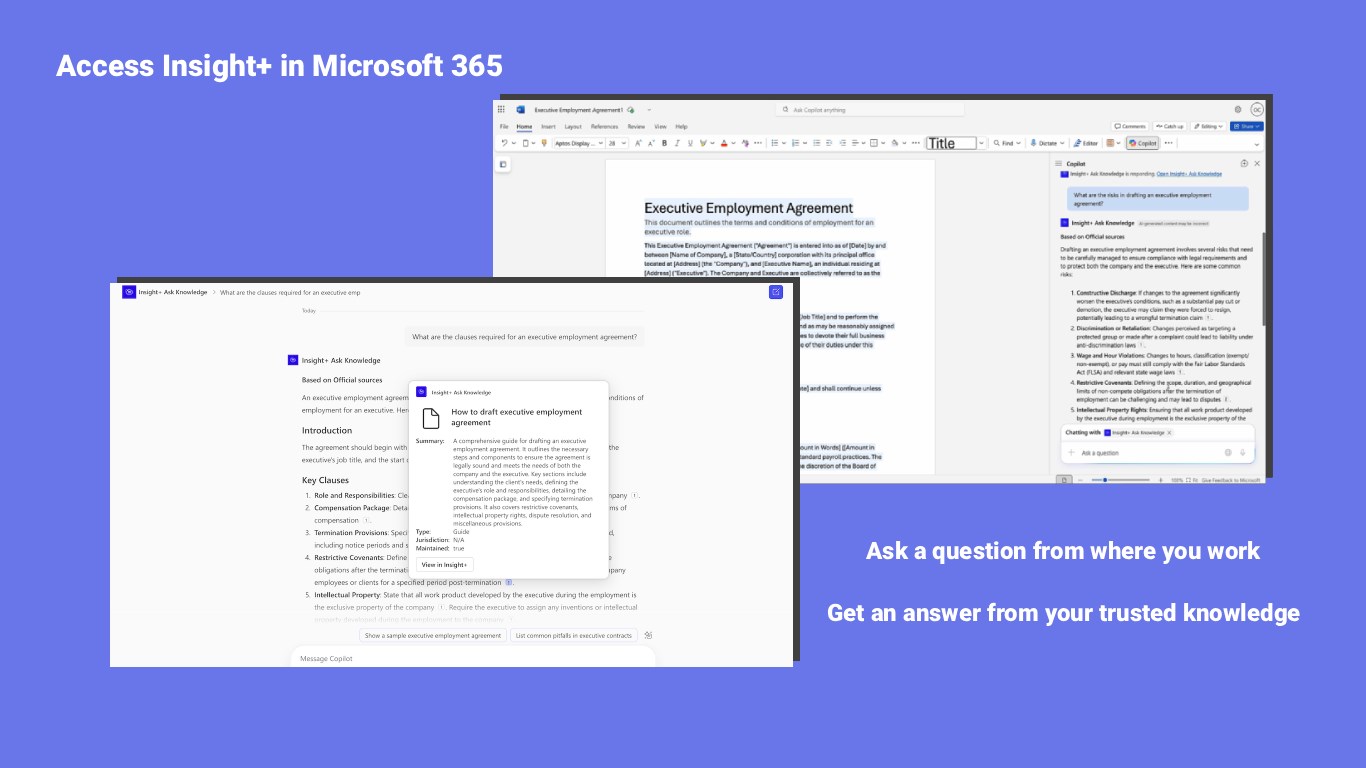
Task: Click the Copilot button in Word ribbon
Action: pos(1142,143)
